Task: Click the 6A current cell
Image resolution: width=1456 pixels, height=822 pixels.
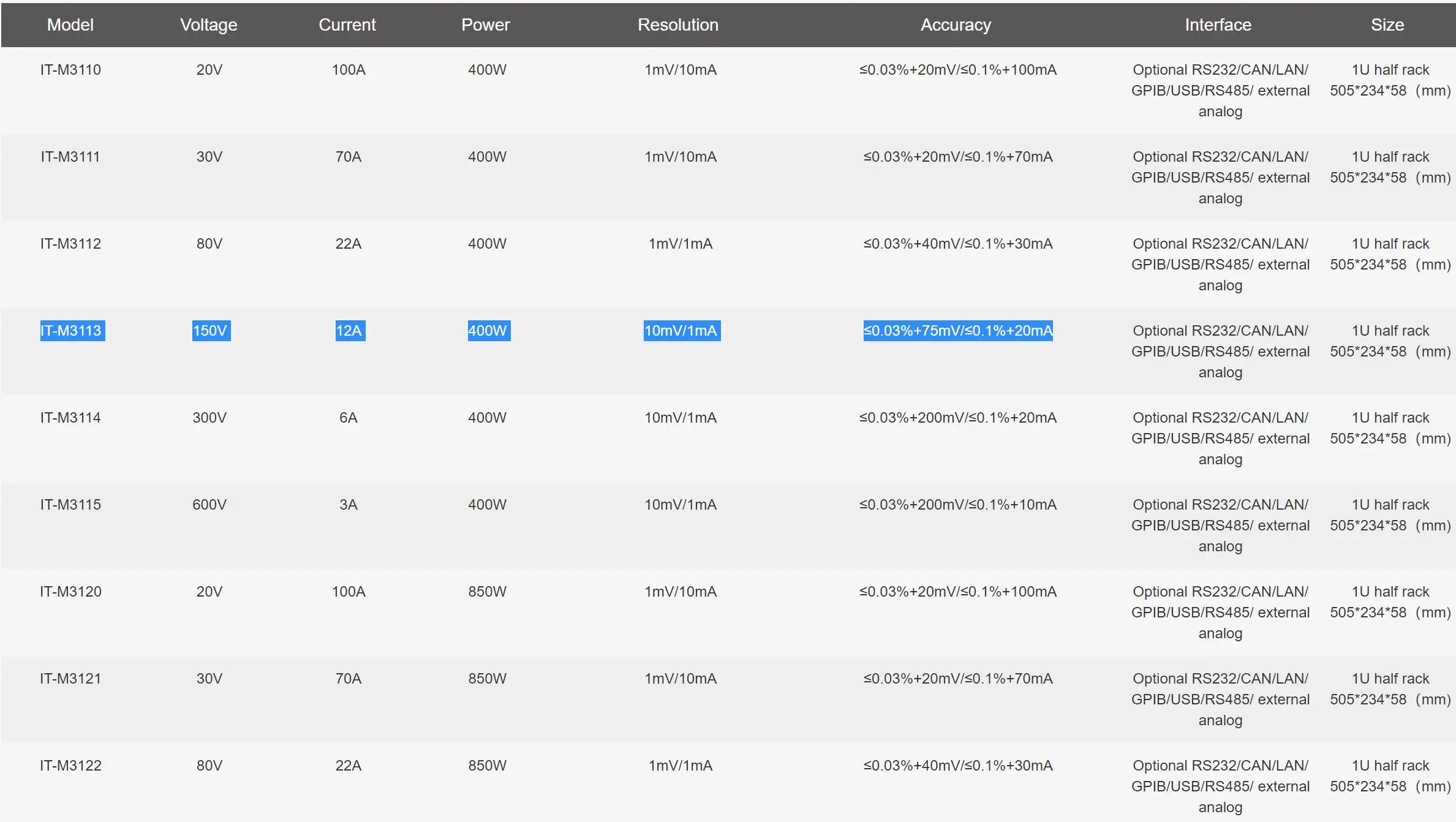Action: [348, 417]
